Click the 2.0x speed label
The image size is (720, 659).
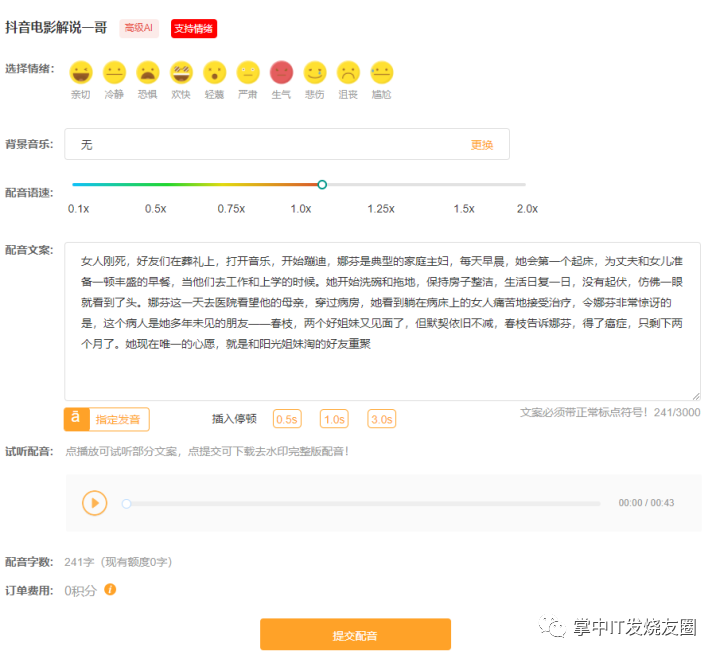tap(527, 209)
